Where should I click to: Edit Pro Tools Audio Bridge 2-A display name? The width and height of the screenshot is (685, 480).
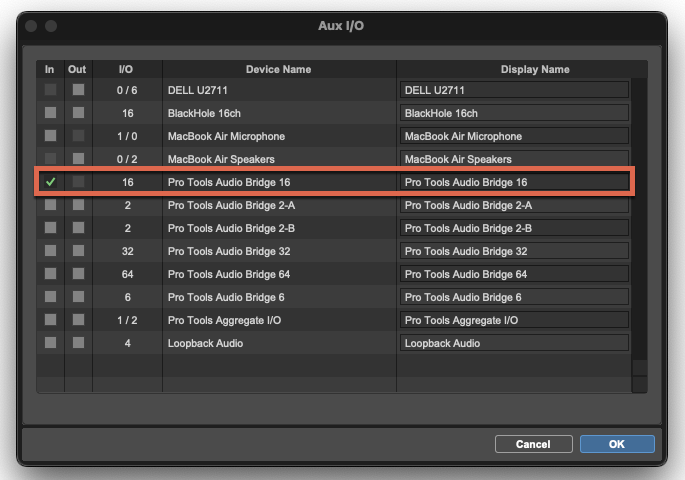(514, 205)
